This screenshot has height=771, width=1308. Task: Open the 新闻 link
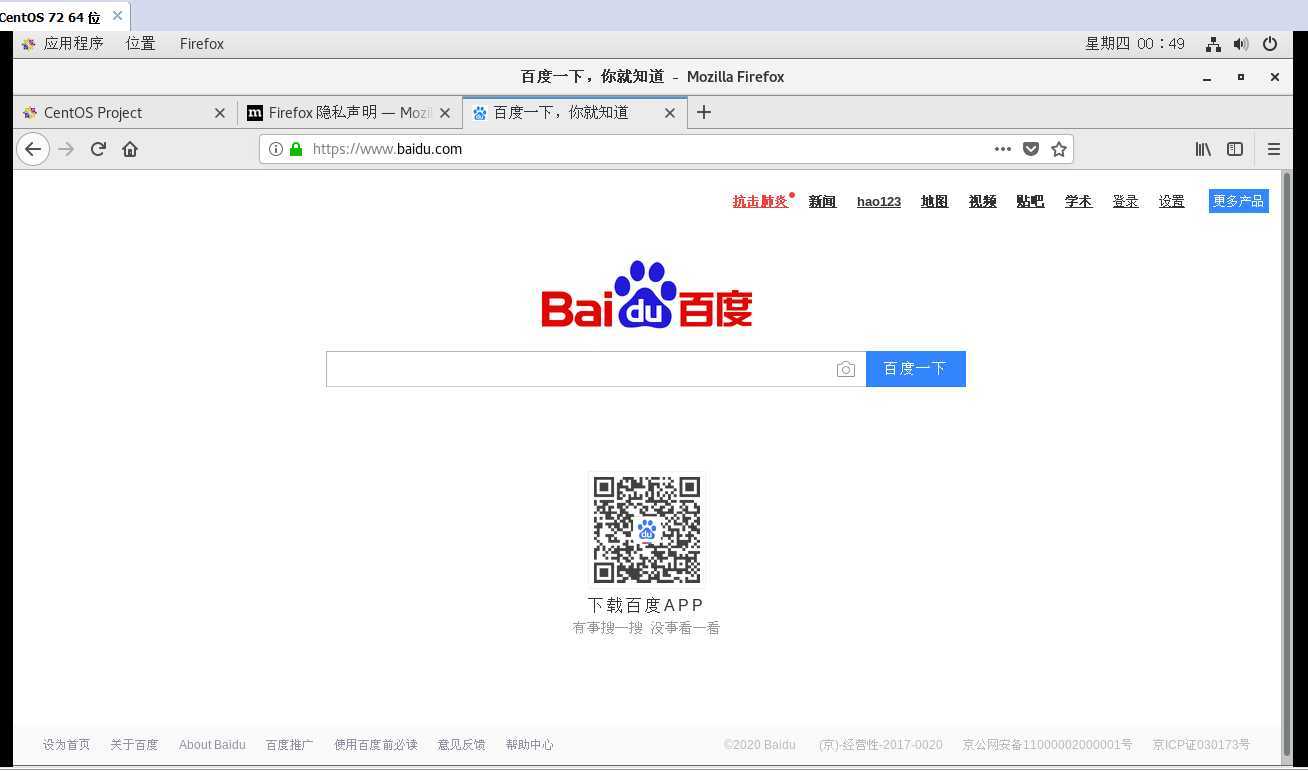tap(822, 201)
